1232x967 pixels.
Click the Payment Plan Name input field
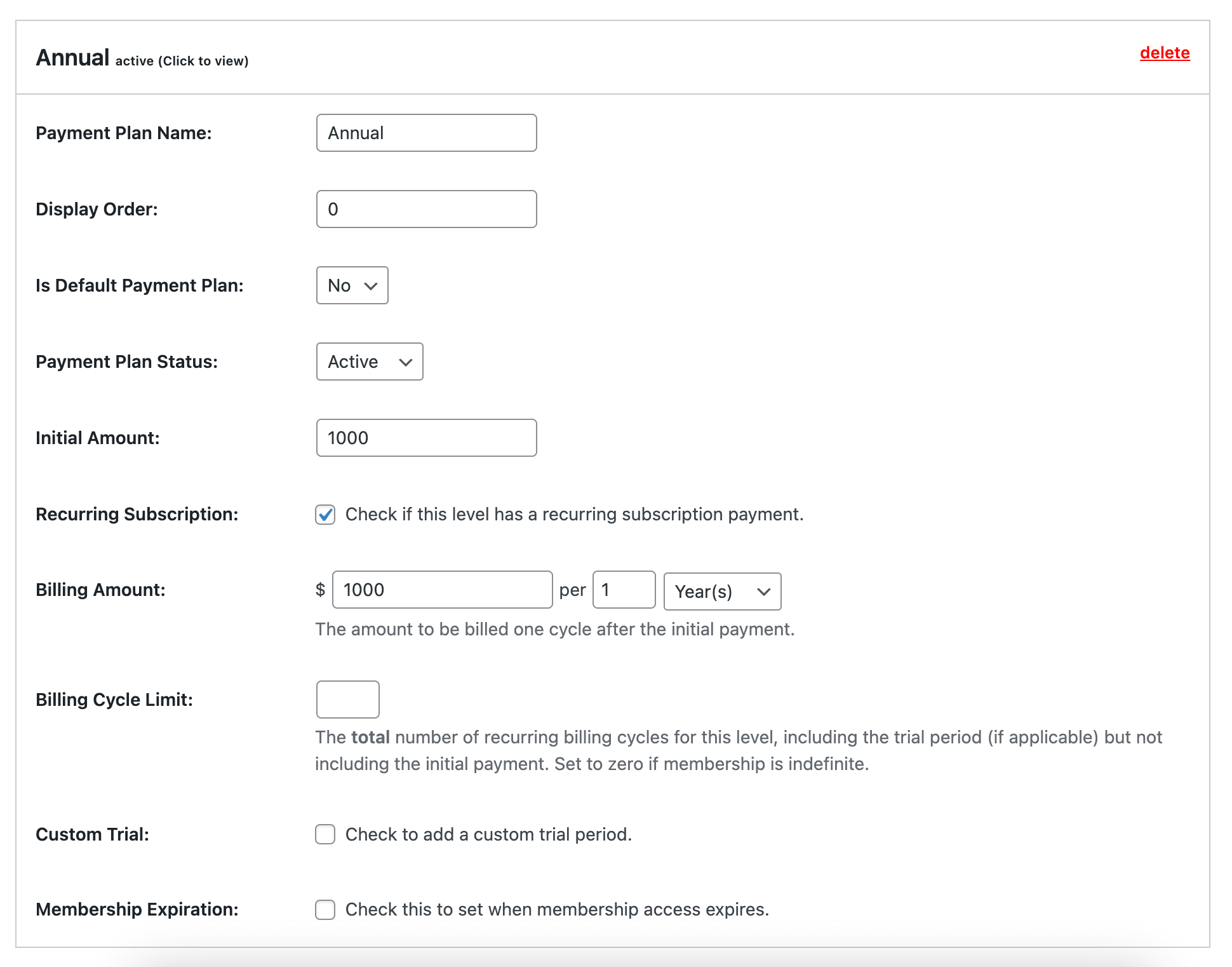(425, 132)
